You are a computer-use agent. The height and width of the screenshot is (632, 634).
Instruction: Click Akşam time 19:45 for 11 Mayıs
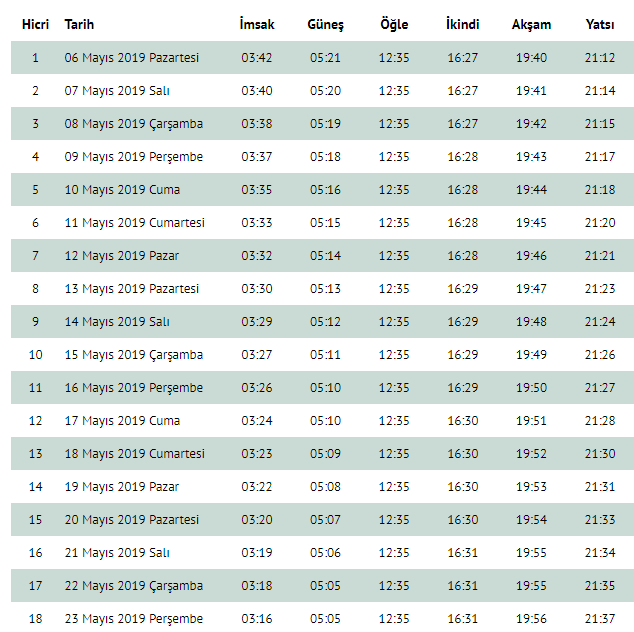531,223
